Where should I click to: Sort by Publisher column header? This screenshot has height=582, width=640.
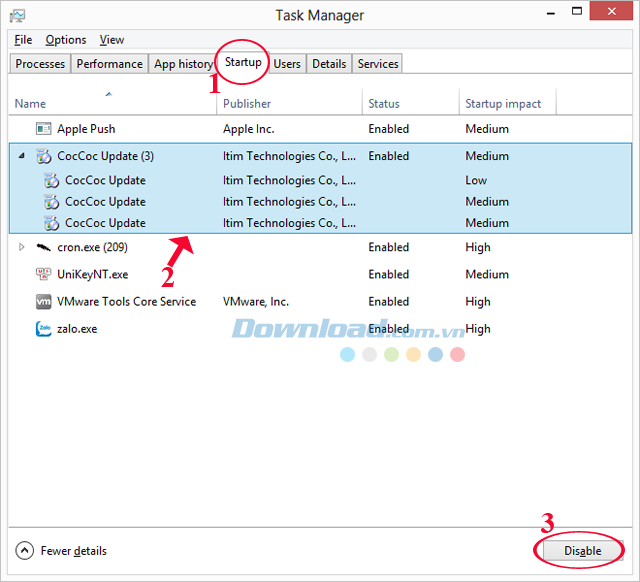click(247, 103)
